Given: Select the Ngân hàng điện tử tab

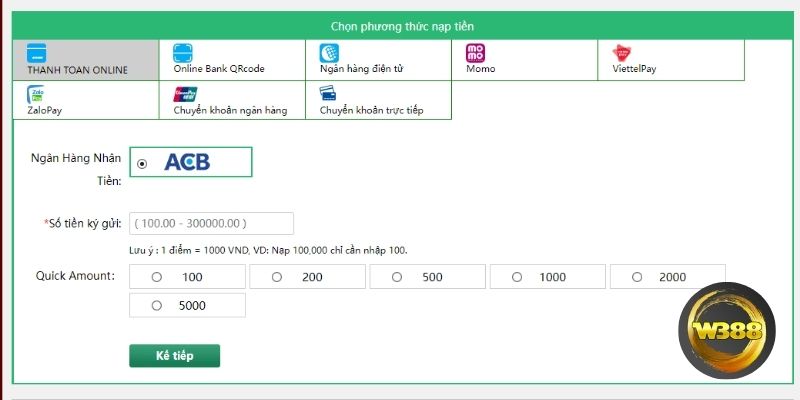Looking at the screenshot, I should click(379, 60).
